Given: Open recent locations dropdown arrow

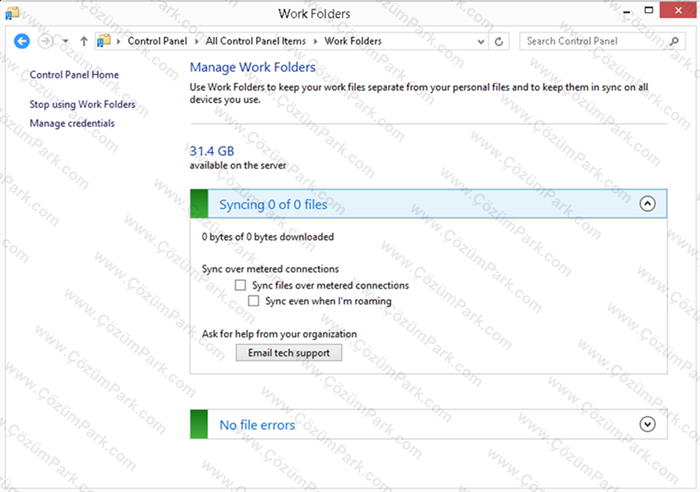Looking at the screenshot, I should [65, 41].
